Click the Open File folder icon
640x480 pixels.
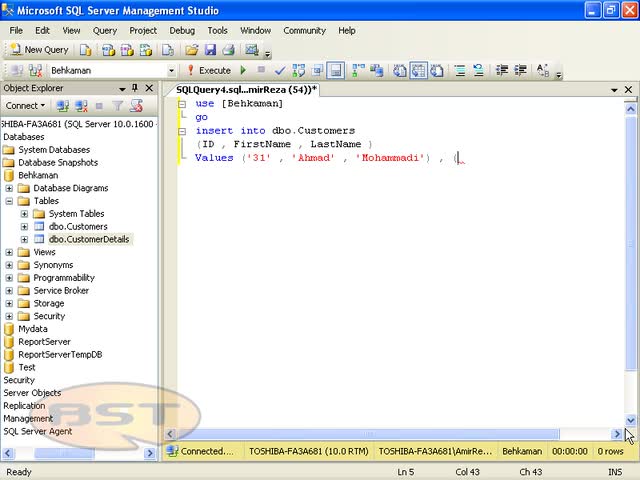[x=191, y=50]
